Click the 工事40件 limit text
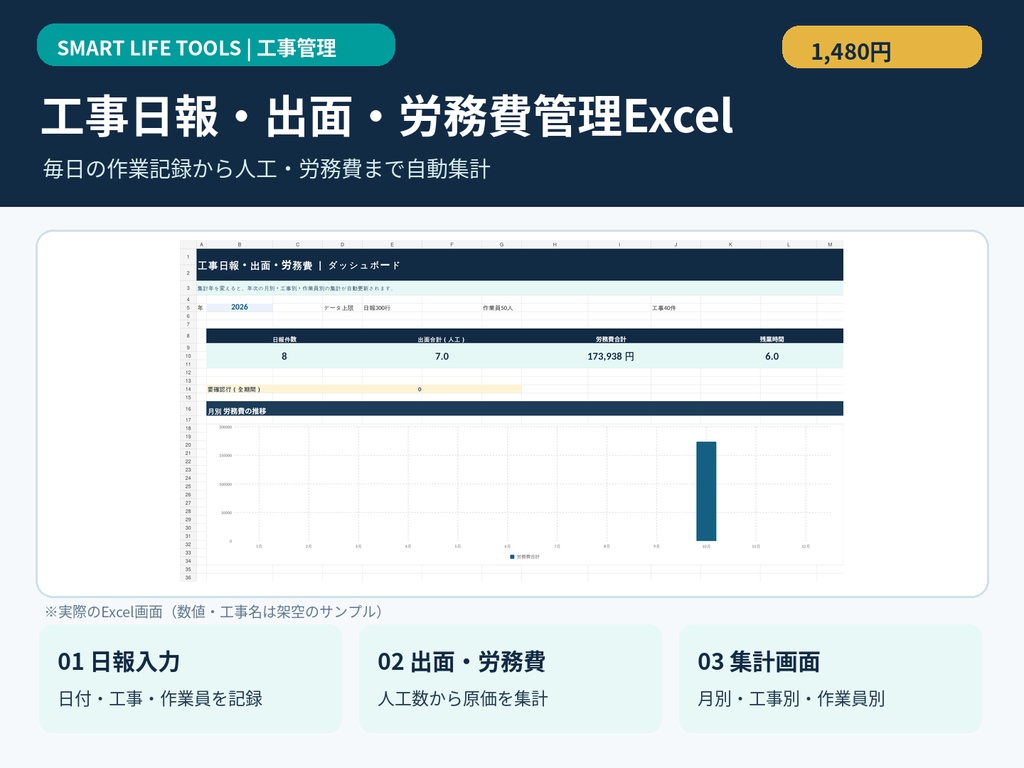Screen dimensions: 1024x768 pyautogui.click(x=664, y=308)
